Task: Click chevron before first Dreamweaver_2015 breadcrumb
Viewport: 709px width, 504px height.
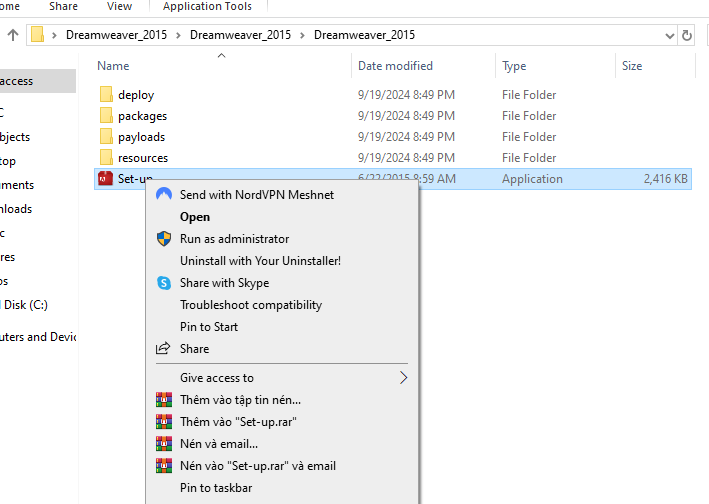Action: (54, 35)
